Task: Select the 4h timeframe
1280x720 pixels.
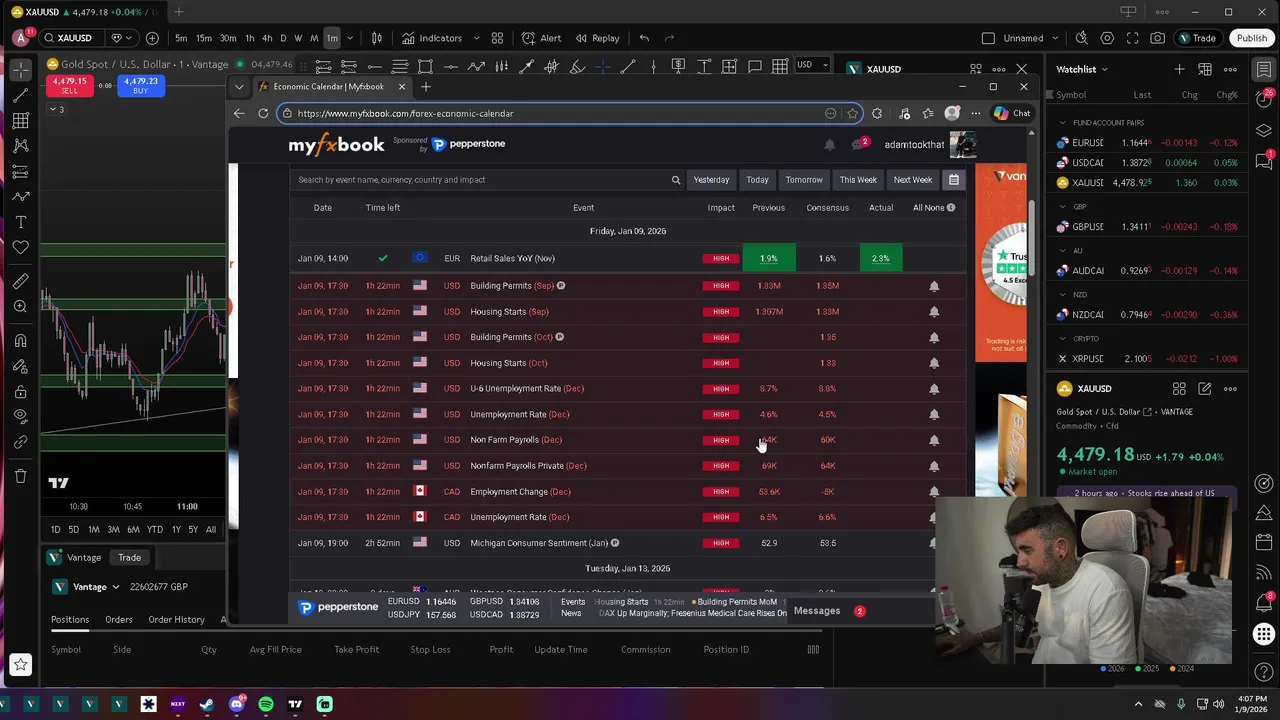Action: pos(267,38)
